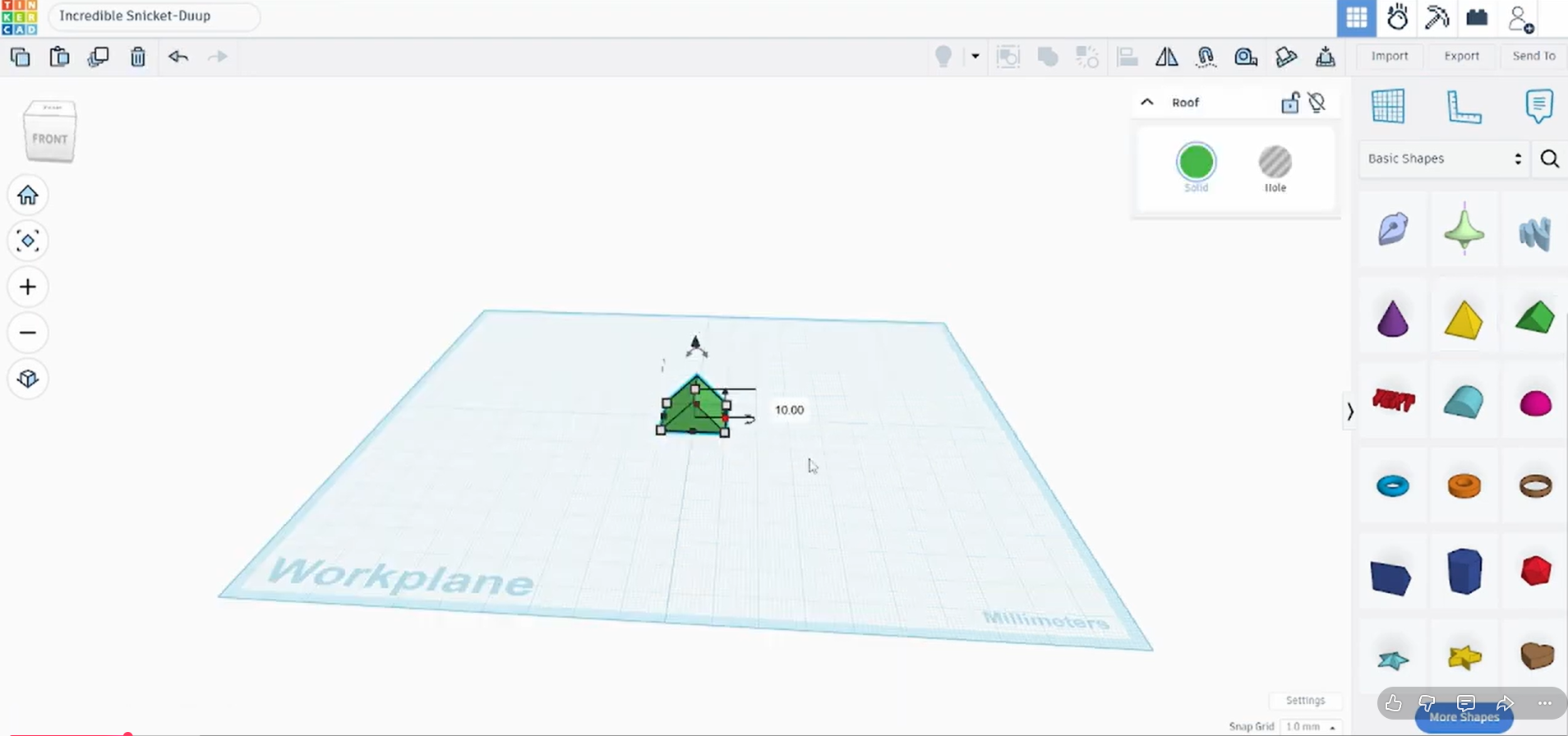The height and width of the screenshot is (736, 1568).
Task: Select the red Text shape
Action: point(1394,400)
